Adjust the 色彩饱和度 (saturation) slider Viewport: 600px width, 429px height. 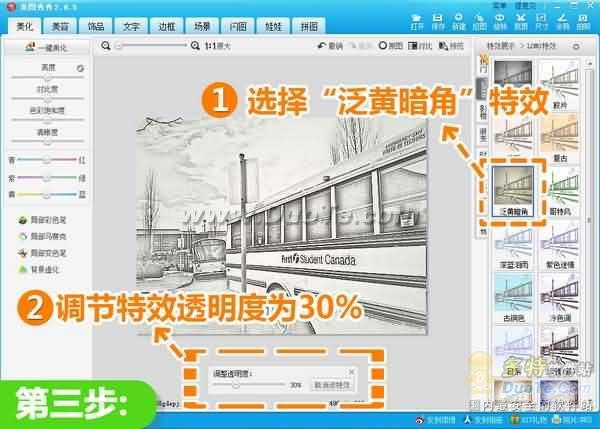click(48, 120)
